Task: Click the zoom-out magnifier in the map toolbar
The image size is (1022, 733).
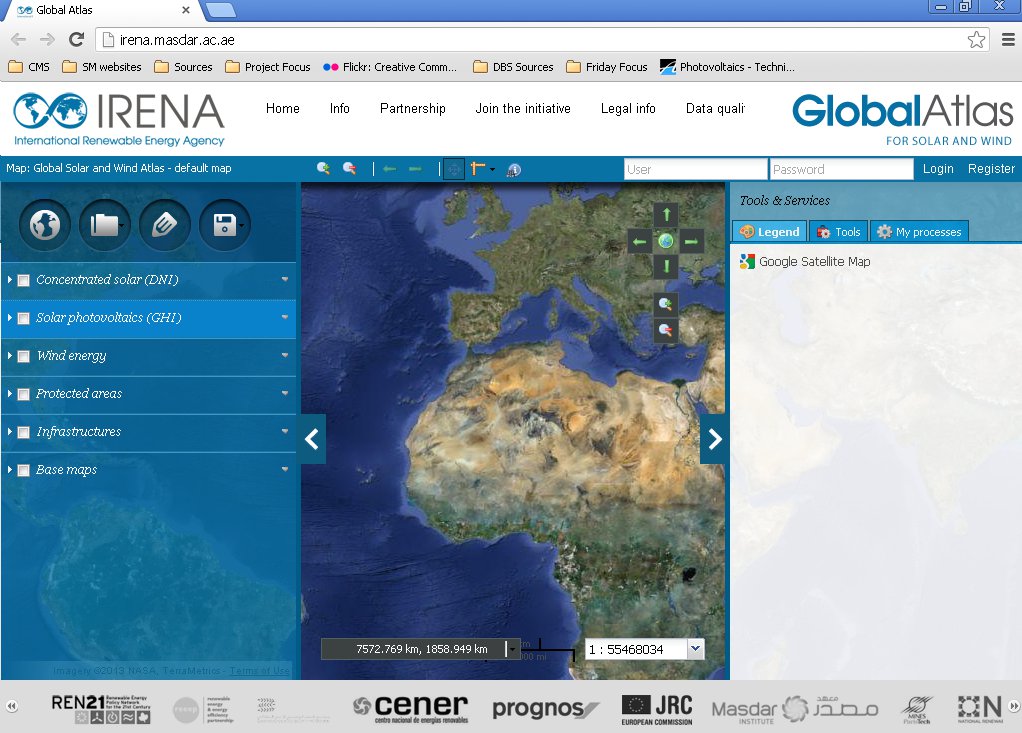Action: tap(349, 169)
